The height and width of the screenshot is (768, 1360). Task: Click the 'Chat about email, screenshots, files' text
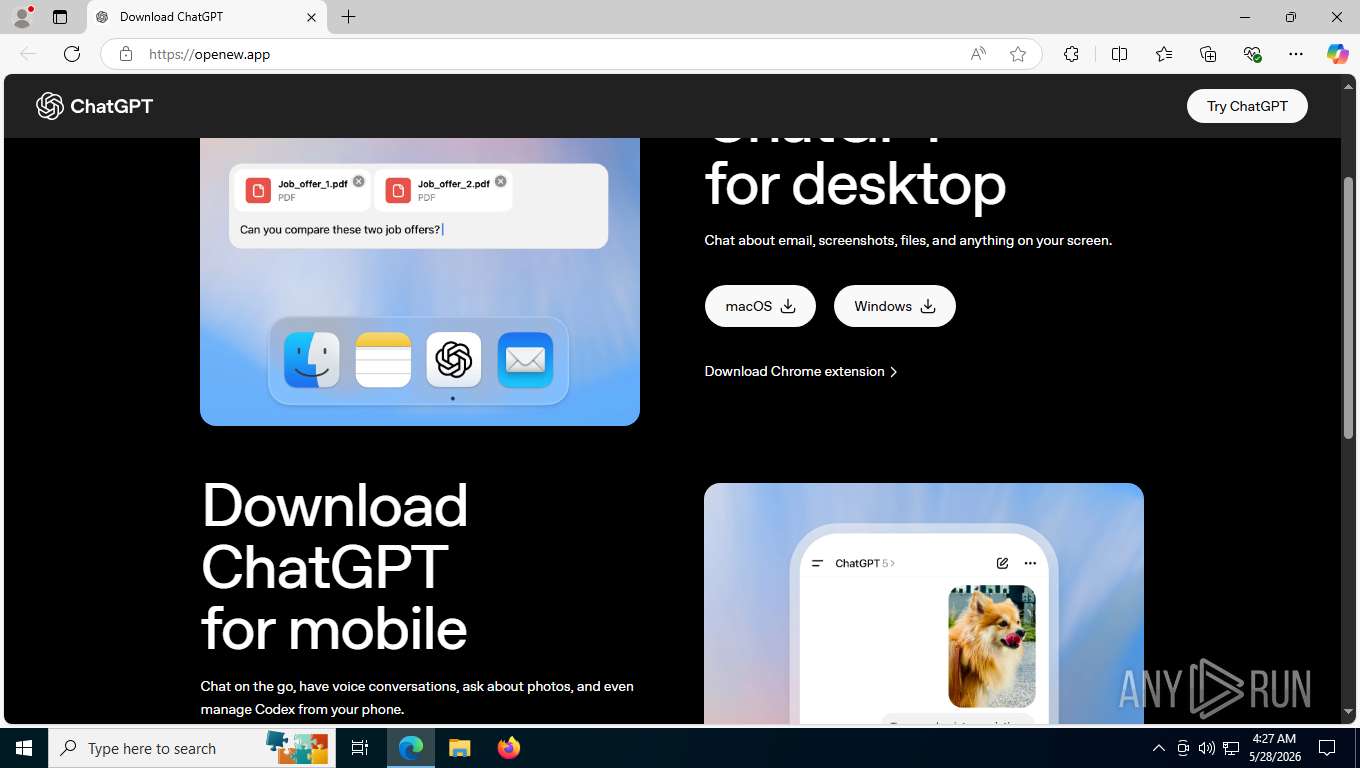coord(908,240)
